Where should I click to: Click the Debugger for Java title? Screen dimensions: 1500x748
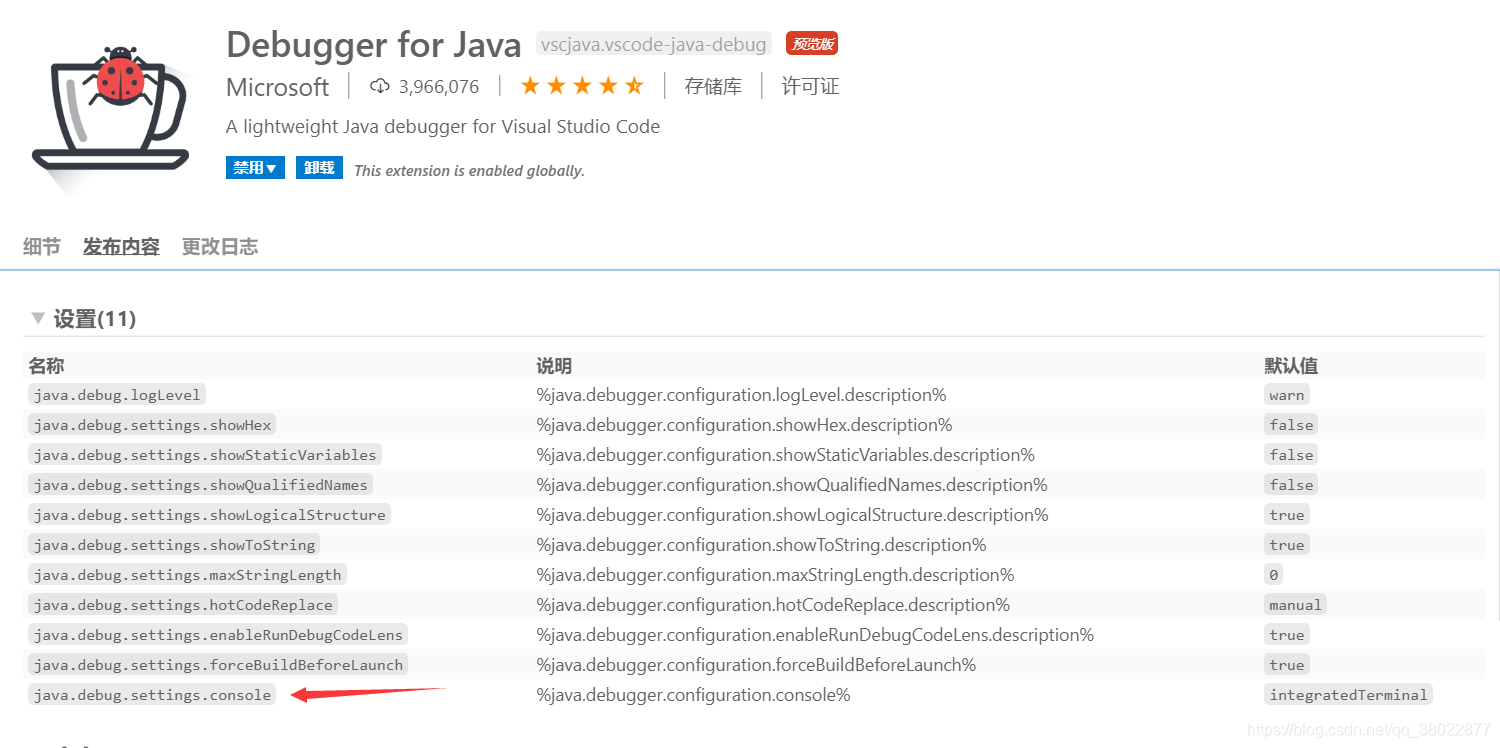373,45
